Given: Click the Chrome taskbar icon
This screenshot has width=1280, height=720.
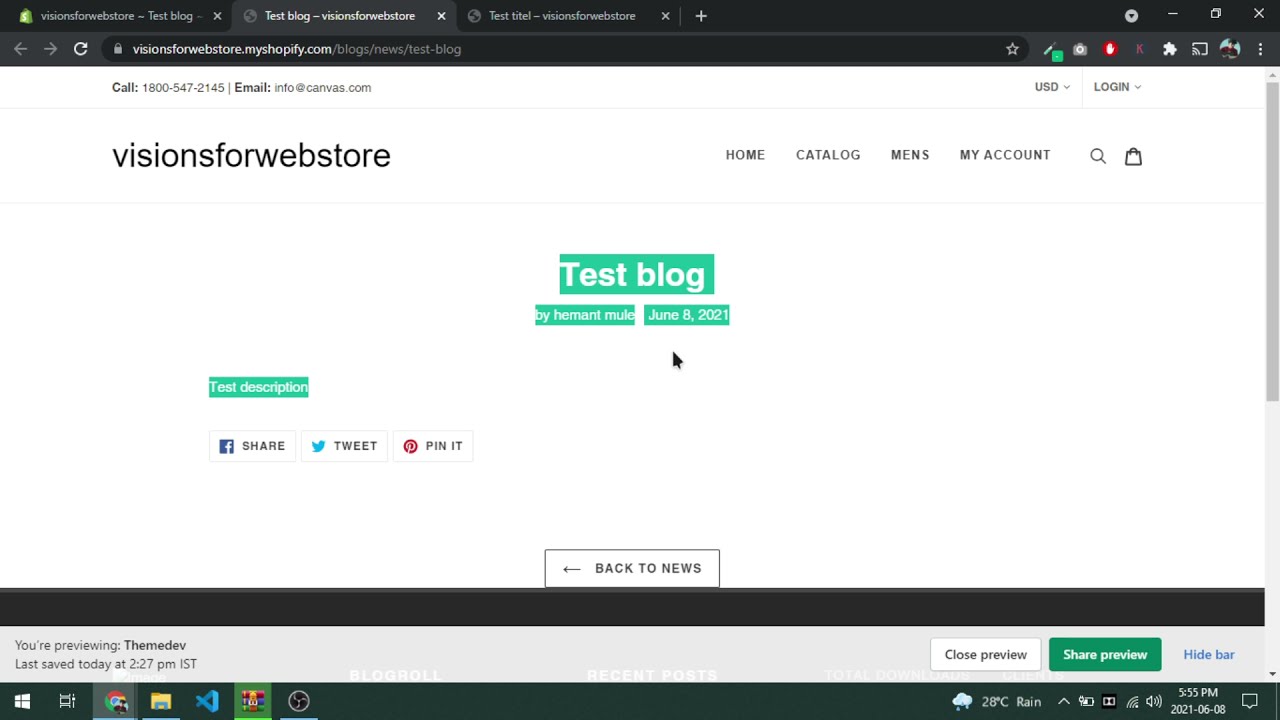Looking at the screenshot, I should pyautogui.click(x=116, y=701).
